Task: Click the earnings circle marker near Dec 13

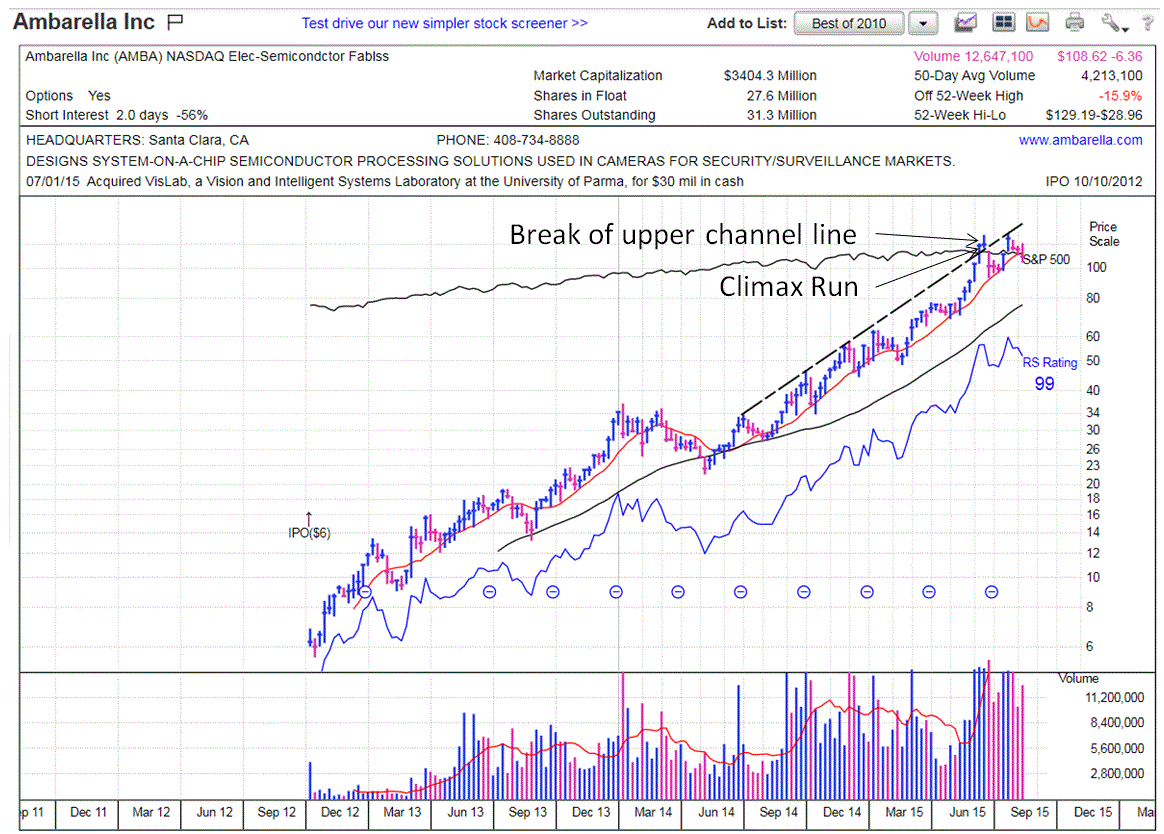Action: coord(615,592)
